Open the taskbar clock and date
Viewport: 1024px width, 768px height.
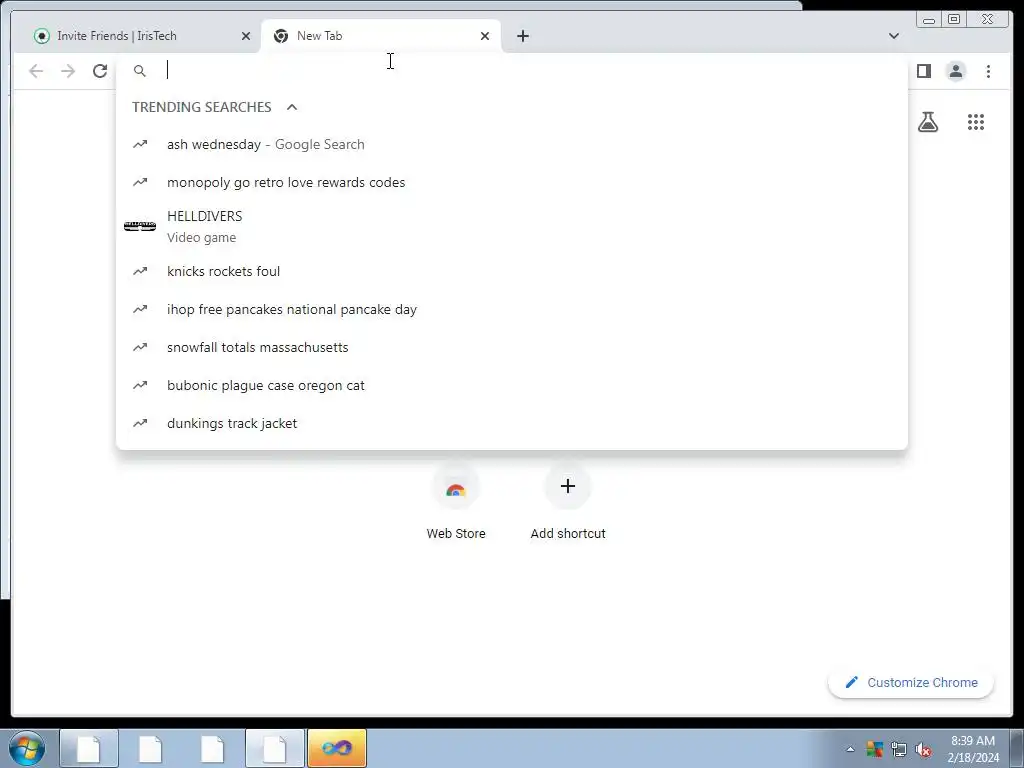pos(973,749)
